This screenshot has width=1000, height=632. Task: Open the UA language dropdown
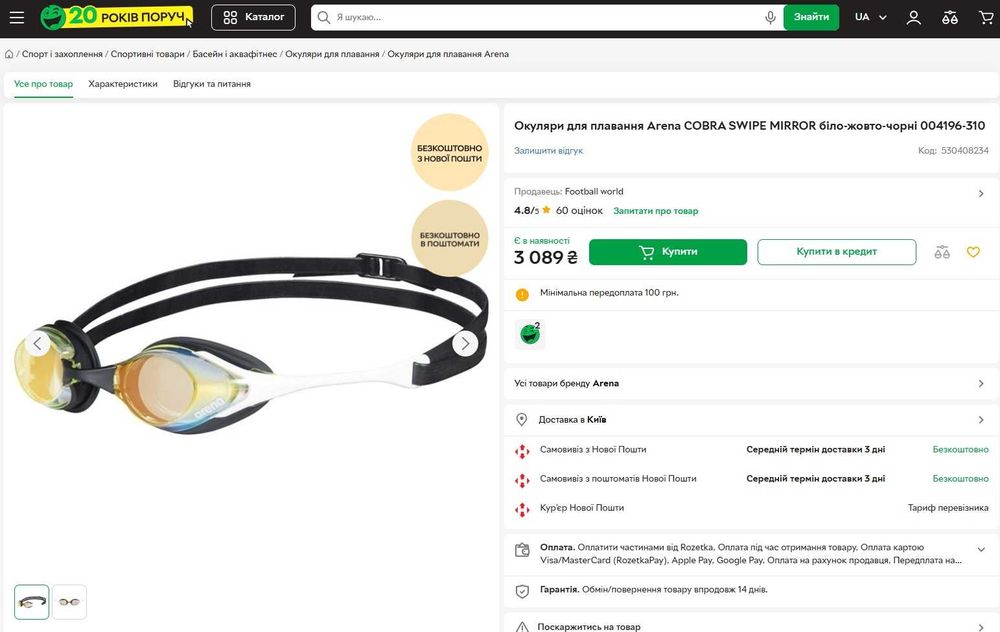[870, 17]
